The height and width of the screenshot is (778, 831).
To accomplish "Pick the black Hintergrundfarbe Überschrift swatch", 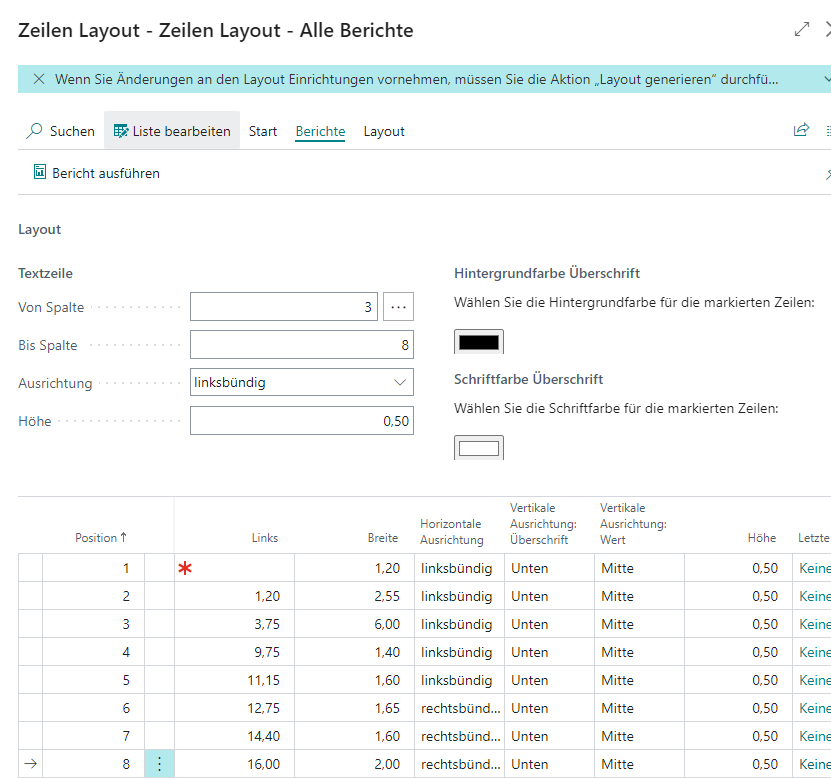I will coord(479,342).
